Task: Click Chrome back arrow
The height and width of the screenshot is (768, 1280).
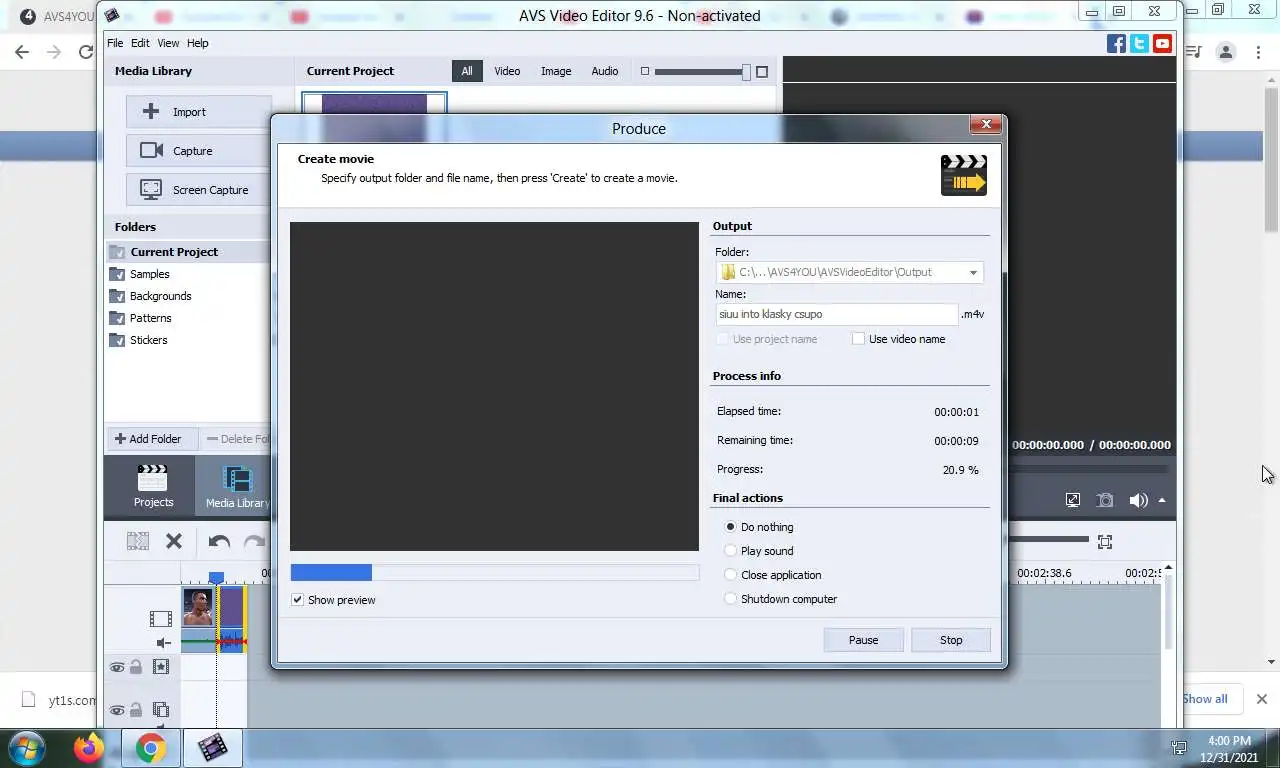Action: (x=22, y=52)
